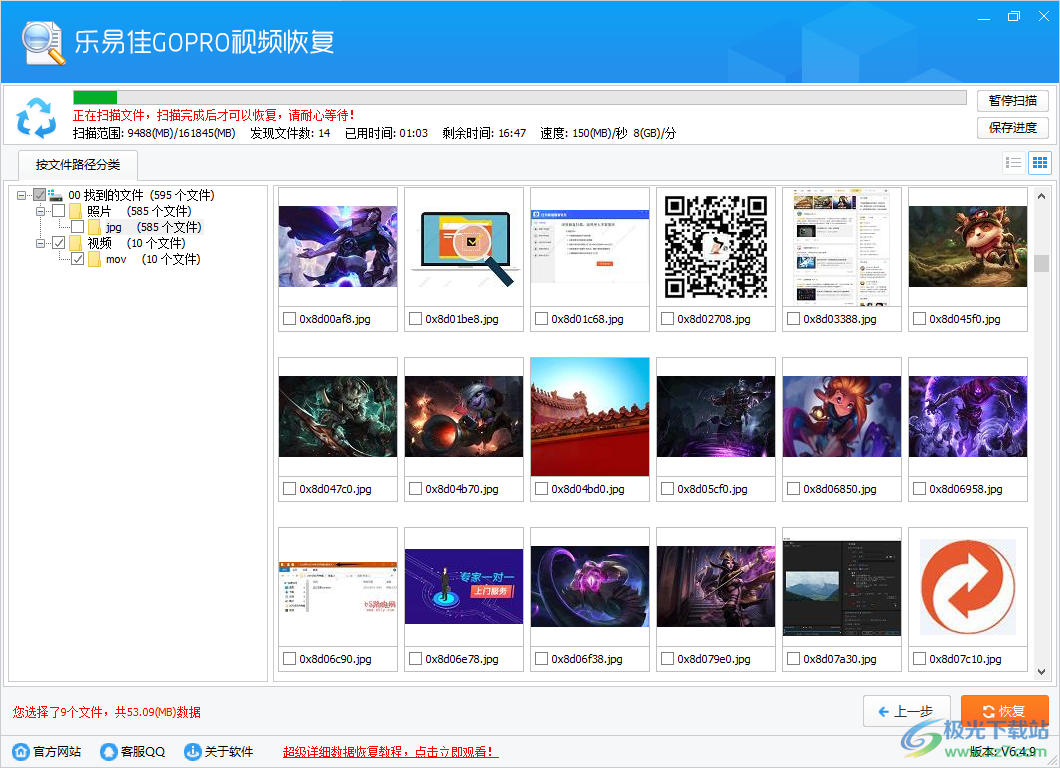The height and width of the screenshot is (768, 1060).
Task: Select tree row mov (10 个文件)
Action: click(x=153, y=259)
